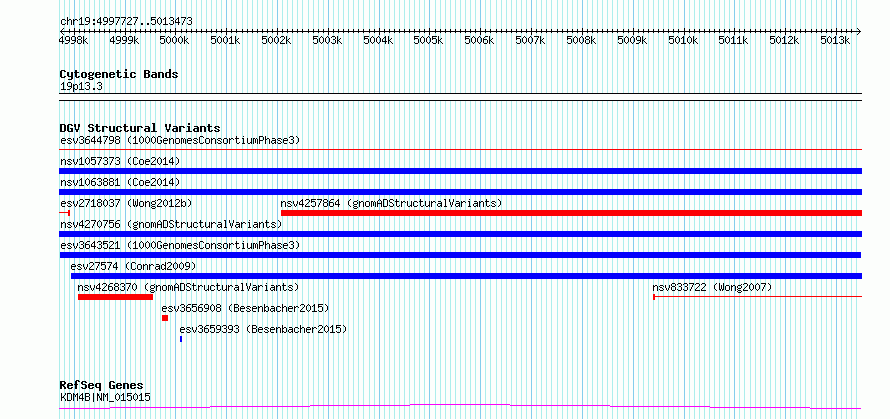Click the short red nsv4268370 bar
Viewport: 890px width, 419px height.
click(x=115, y=297)
